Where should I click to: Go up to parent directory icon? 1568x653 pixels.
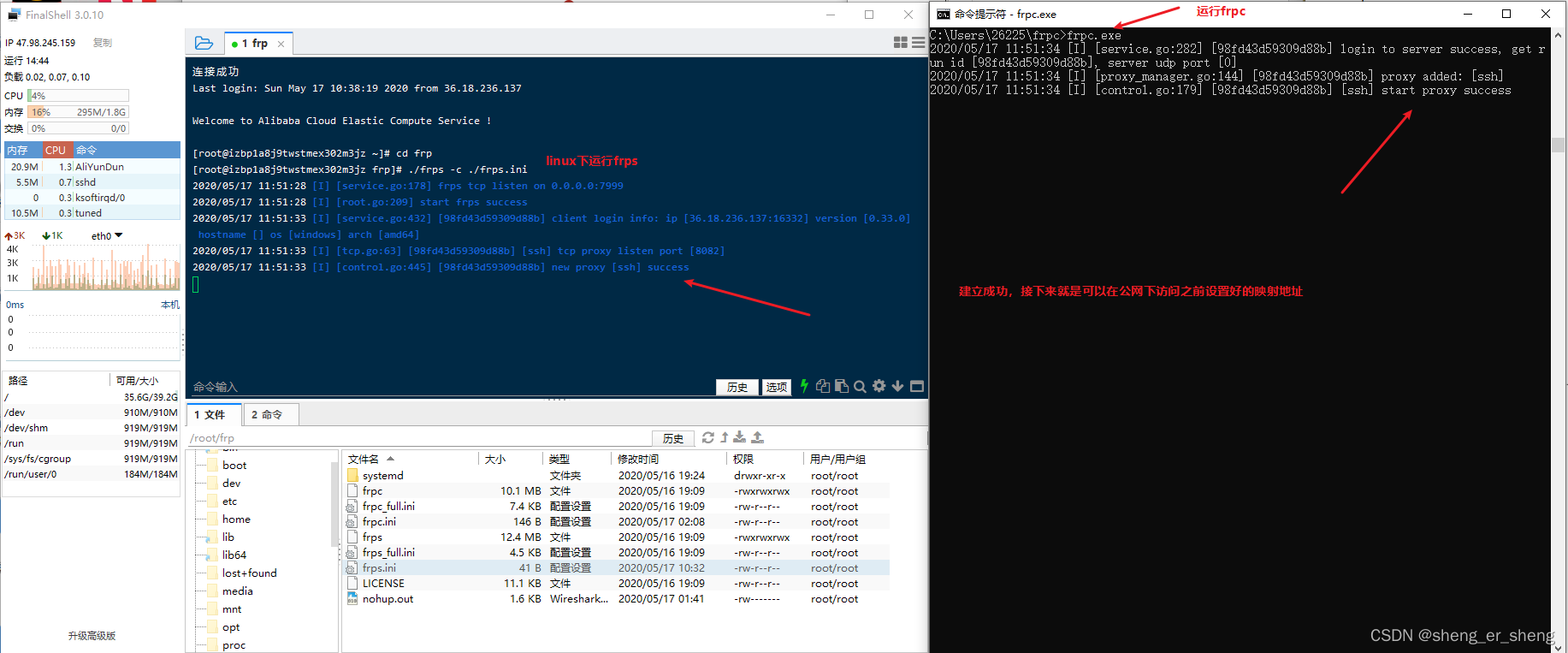click(x=725, y=437)
